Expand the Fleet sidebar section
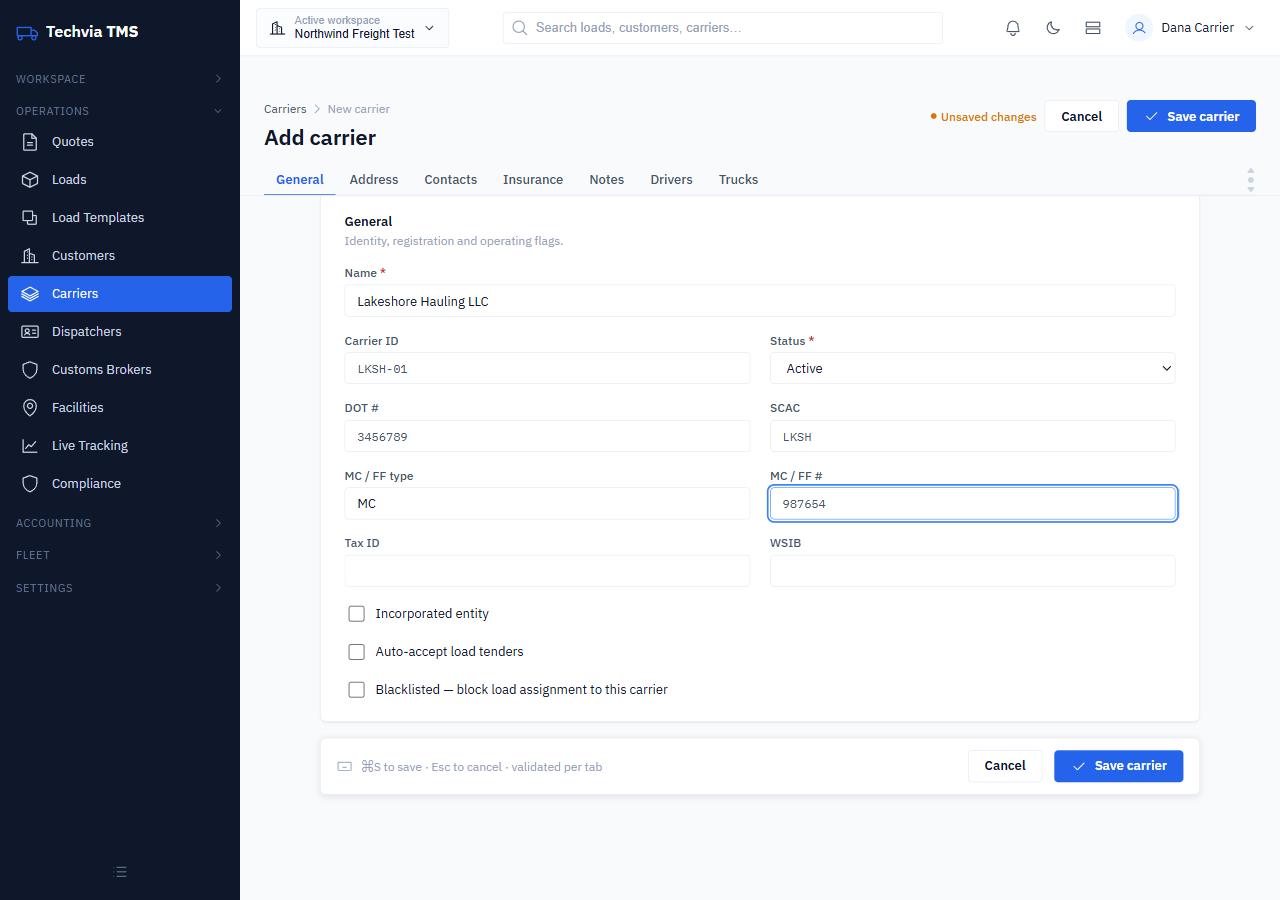Image resolution: width=1280 pixels, height=900 pixels. [120, 555]
